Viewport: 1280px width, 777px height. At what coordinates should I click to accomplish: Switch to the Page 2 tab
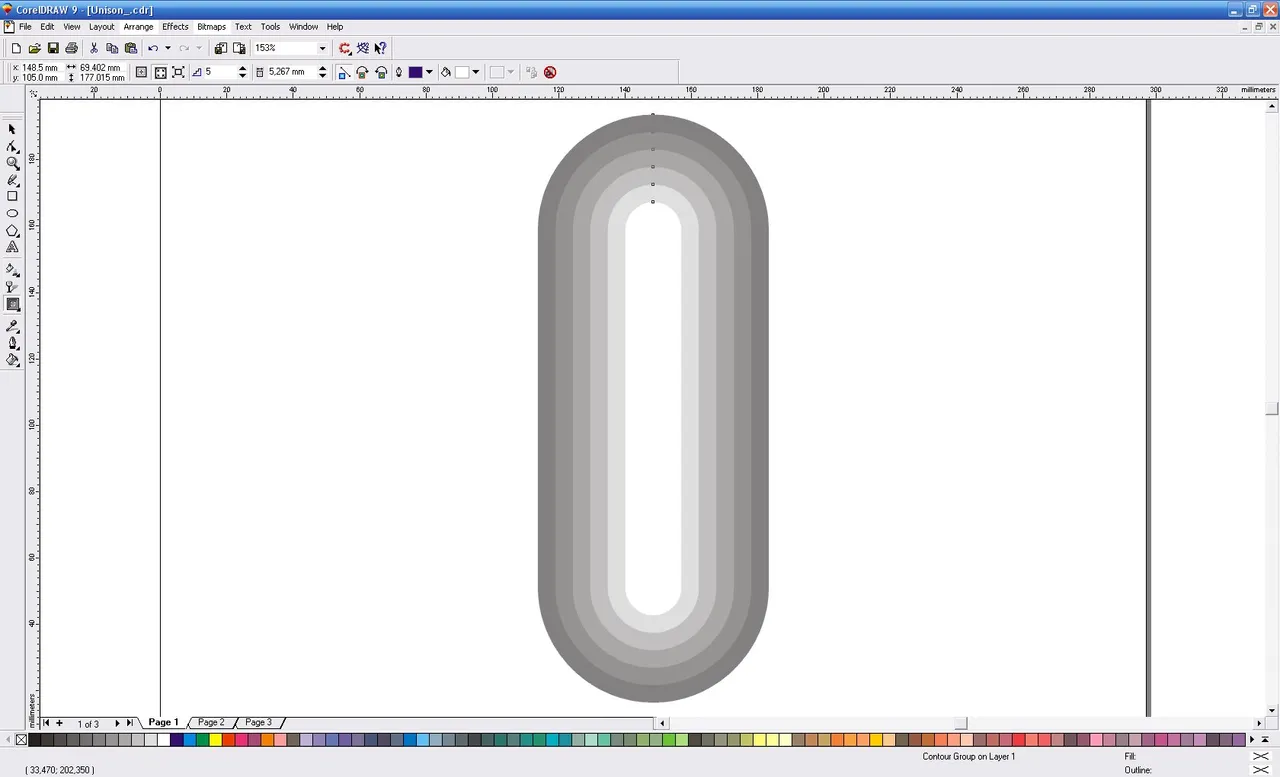(211, 722)
